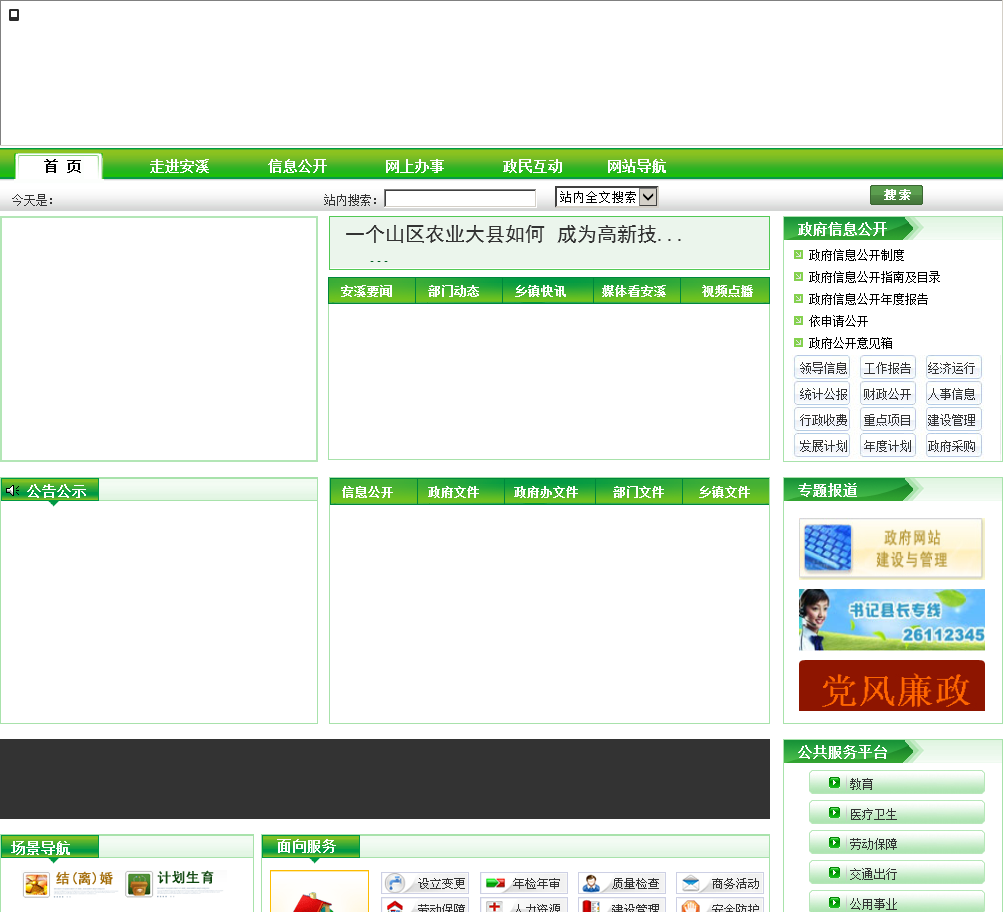This screenshot has width=1003, height=912.
Task: Open the 站内全文搜索 dropdown
Action: pos(606,197)
